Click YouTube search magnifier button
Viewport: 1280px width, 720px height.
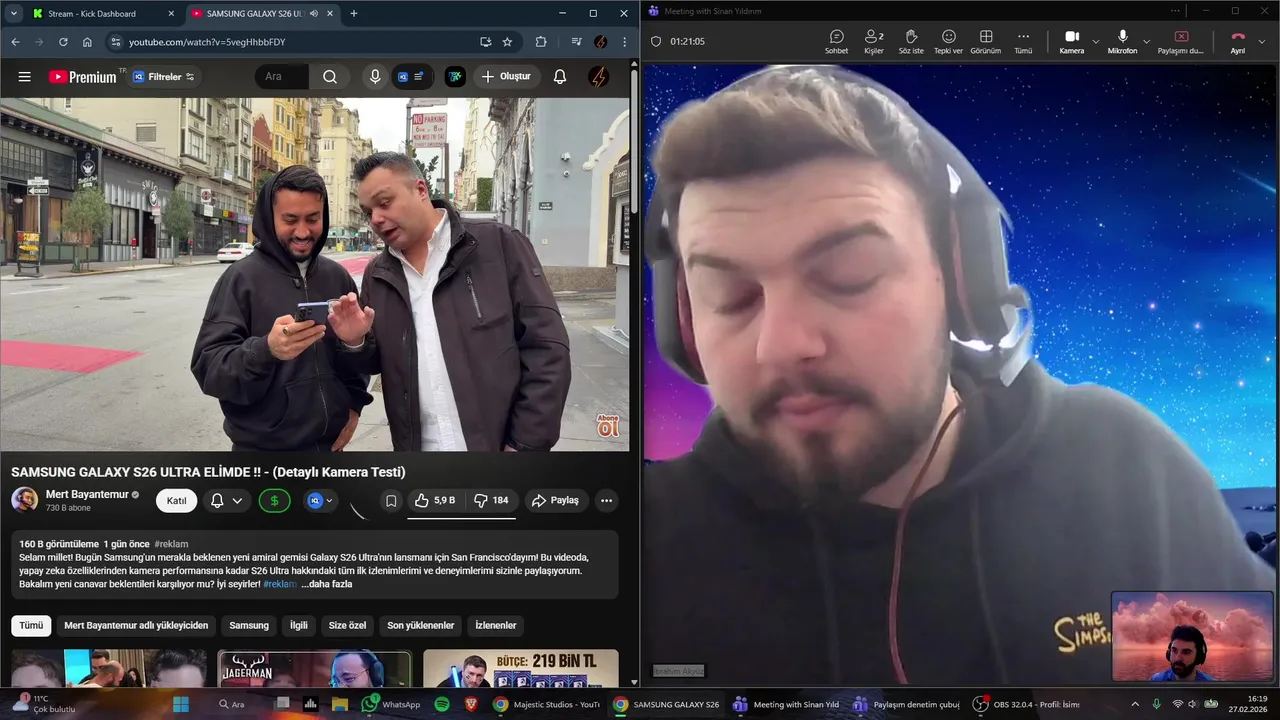tap(330, 77)
